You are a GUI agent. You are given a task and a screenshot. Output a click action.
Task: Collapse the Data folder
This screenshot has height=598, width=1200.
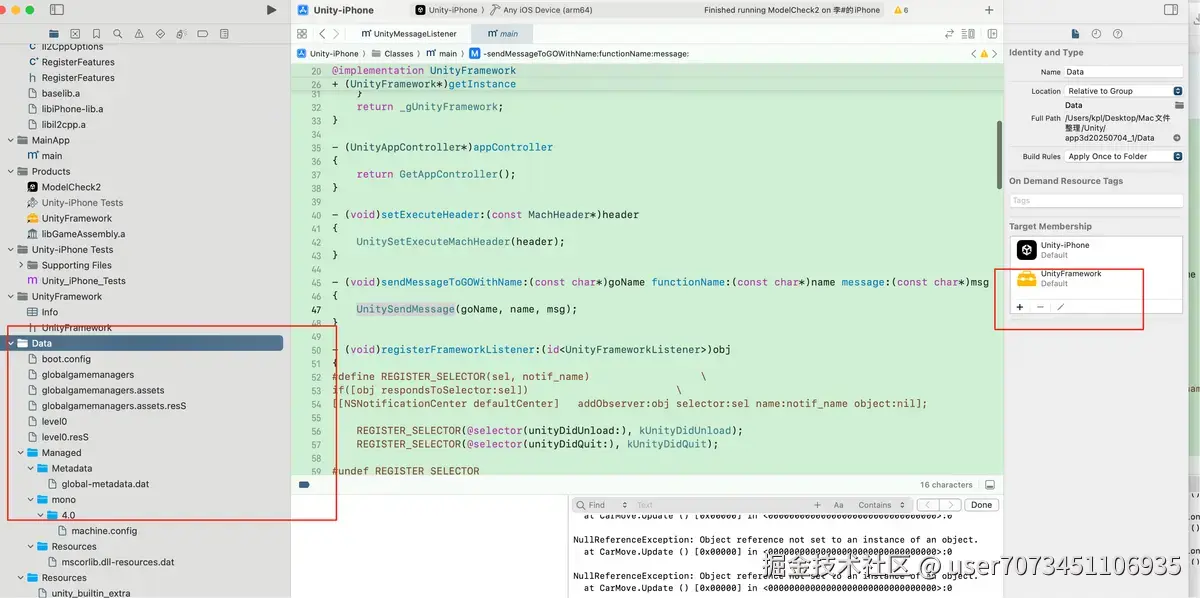pyautogui.click(x=11, y=343)
